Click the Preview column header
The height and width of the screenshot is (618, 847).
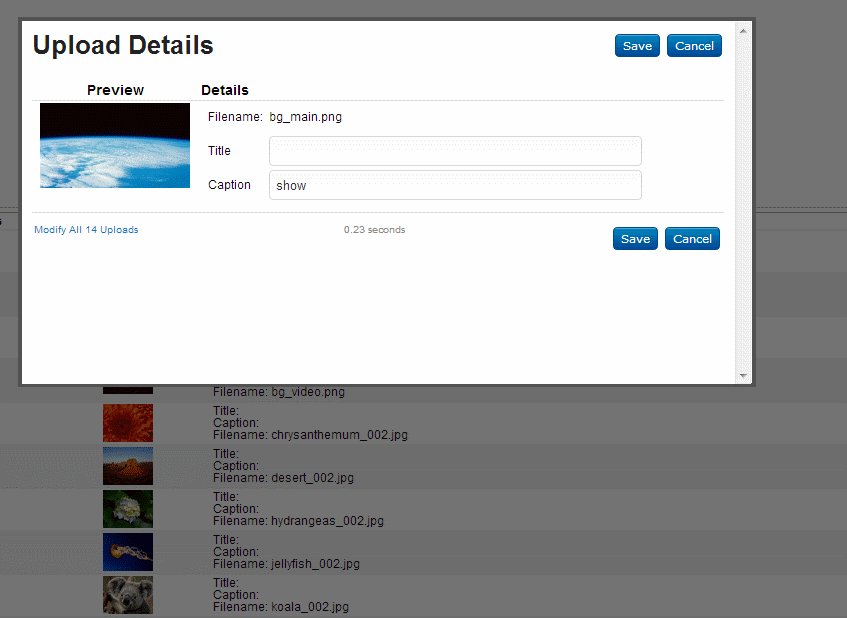click(115, 90)
